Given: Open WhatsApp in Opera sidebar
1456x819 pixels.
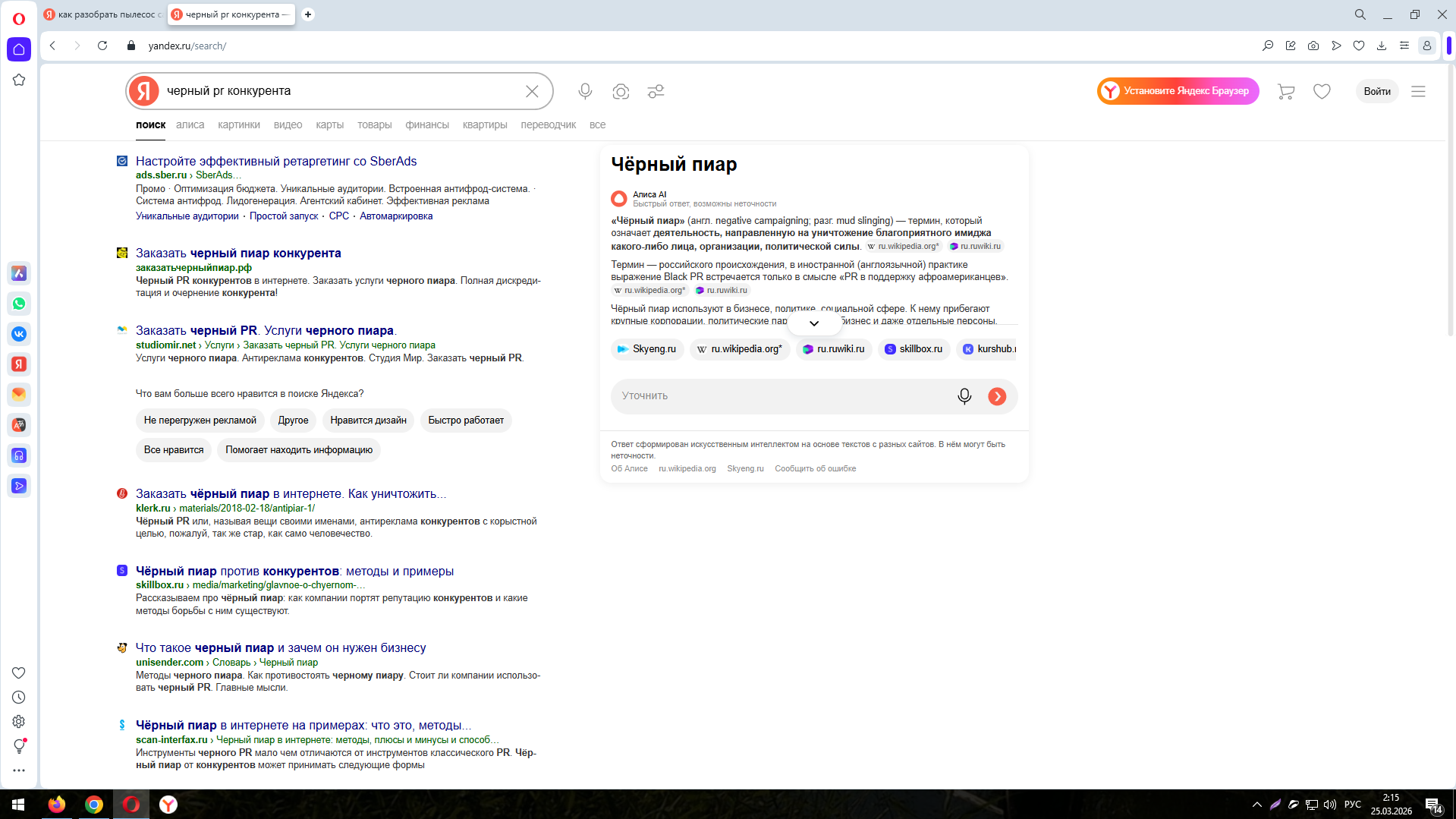Looking at the screenshot, I should click(x=19, y=304).
